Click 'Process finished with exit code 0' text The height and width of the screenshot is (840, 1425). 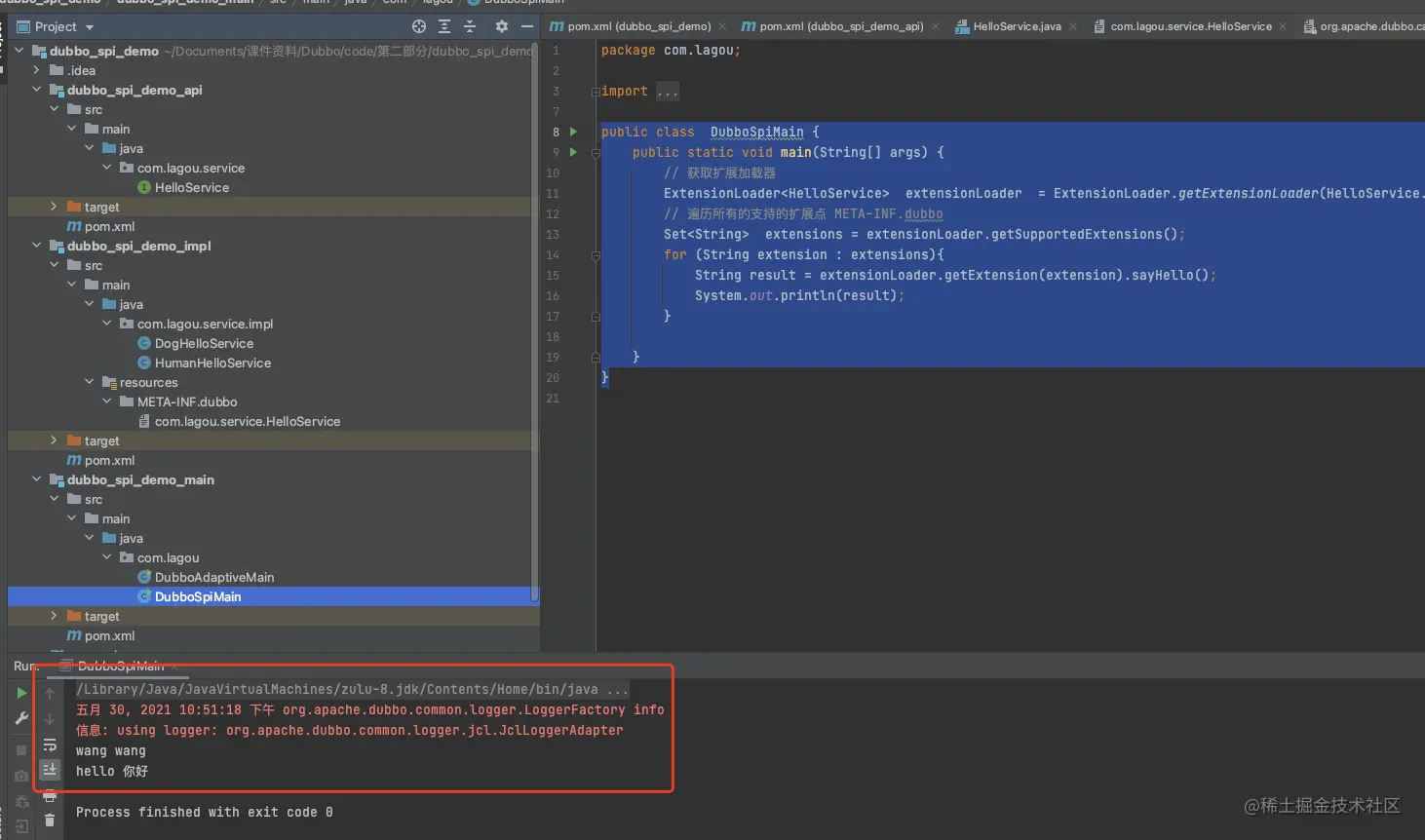(x=205, y=812)
